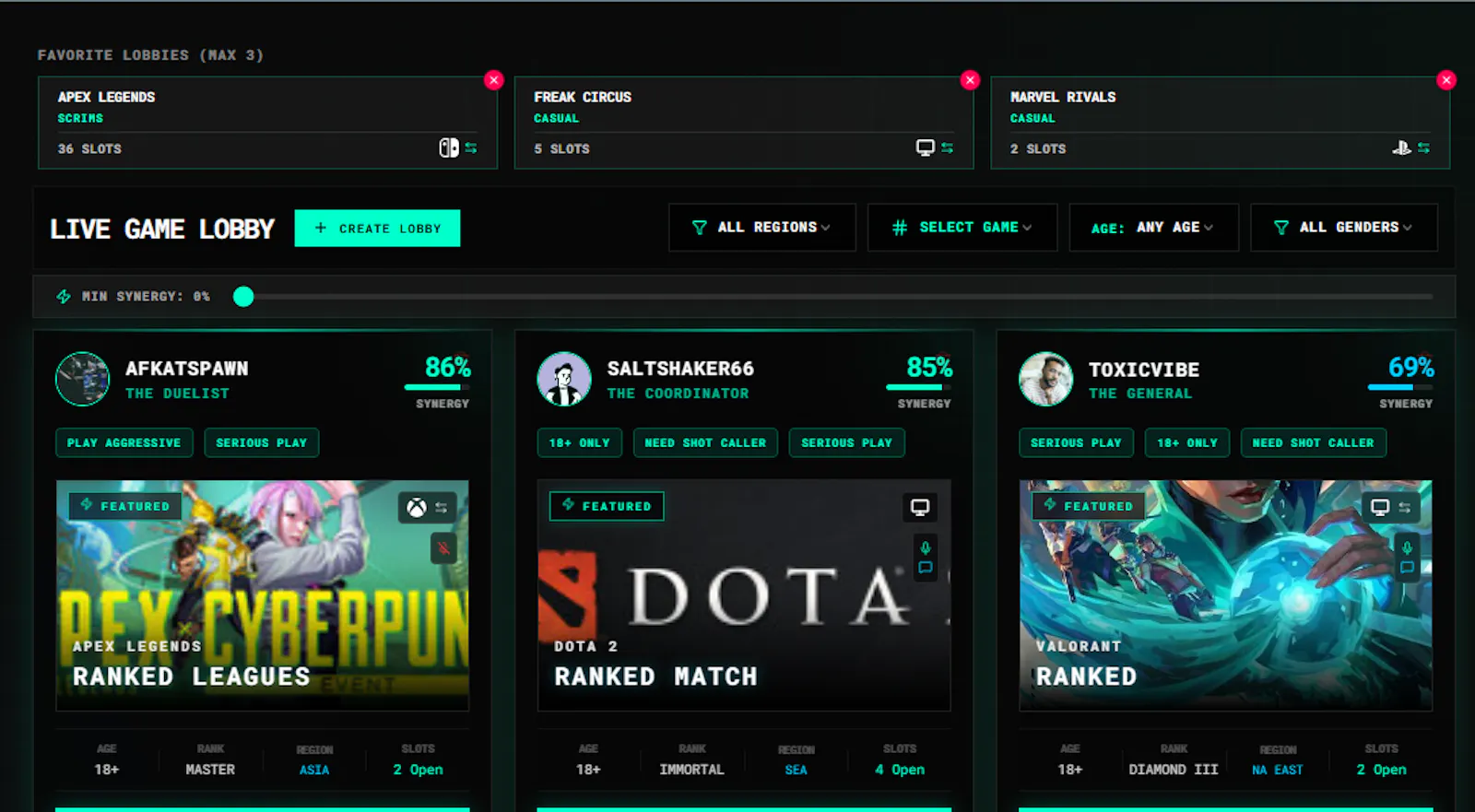The height and width of the screenshot is (812, 1475).
Task: Click crossplay arrows icon on Apex Legends favorite
Action: tap(471, 147)
